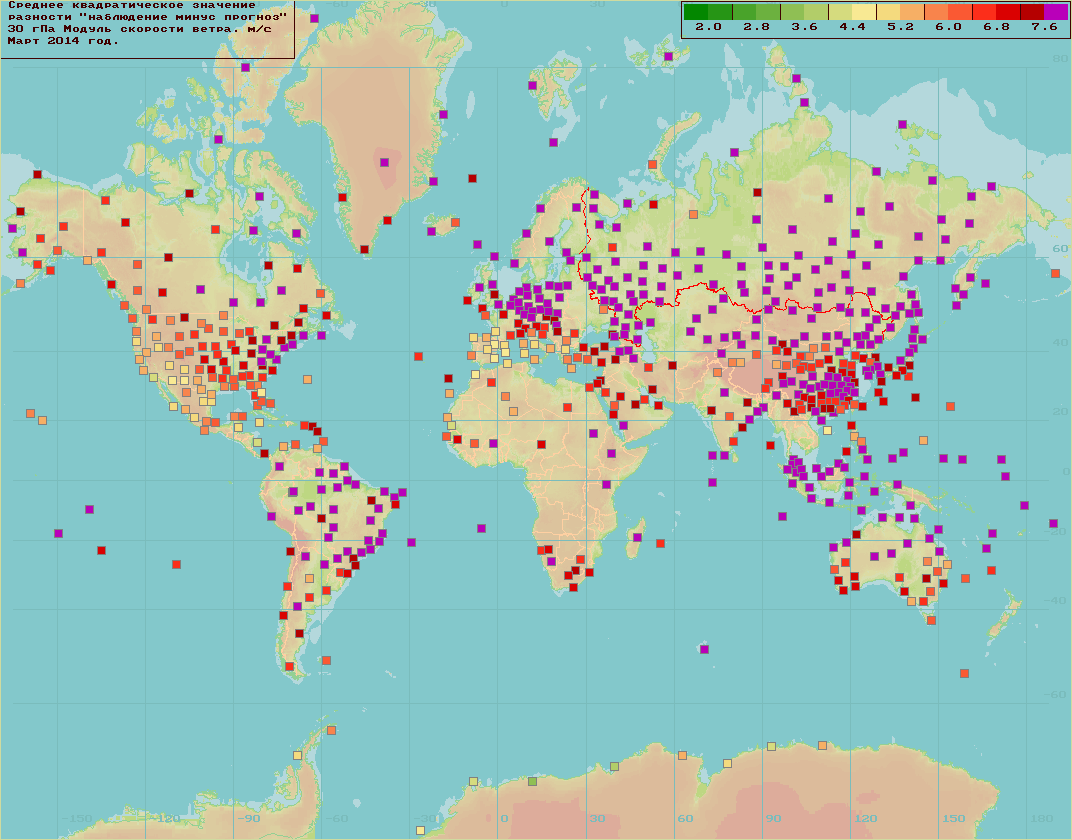This screenshot has width=1072, height=840.
Task: Click the bottom longitude label 180
Action: point(1042,818)
